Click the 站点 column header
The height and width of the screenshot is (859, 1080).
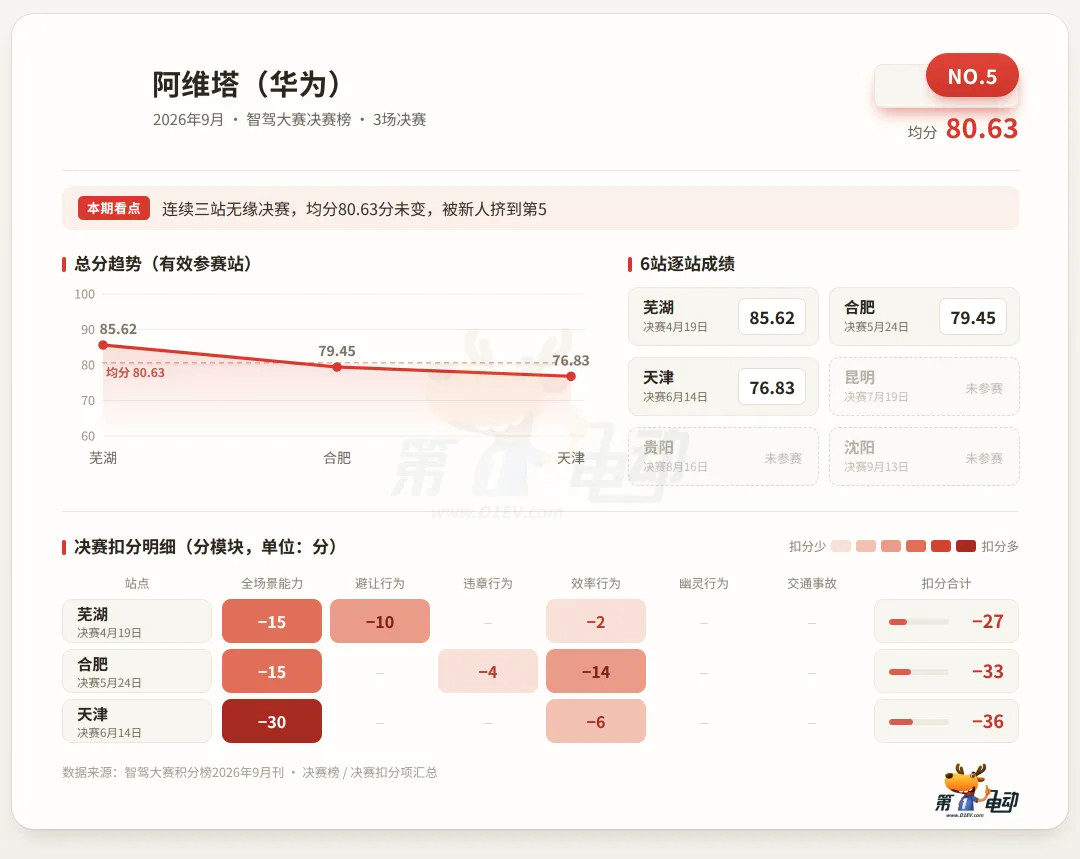(x=136, y=583)
